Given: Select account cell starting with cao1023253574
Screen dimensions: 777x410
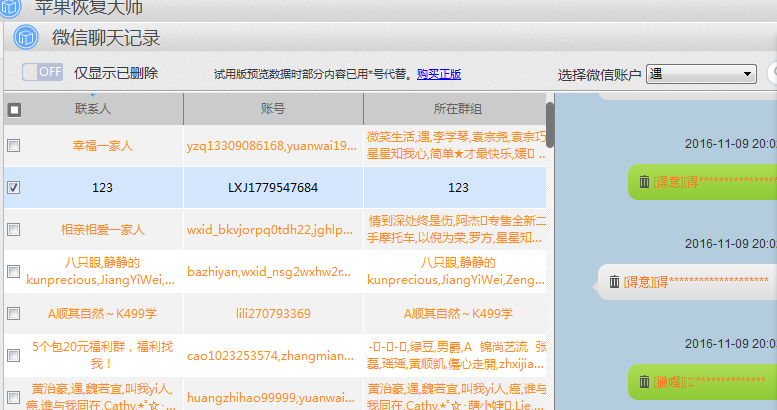Looking at the screenshot, I should [273, 355].
